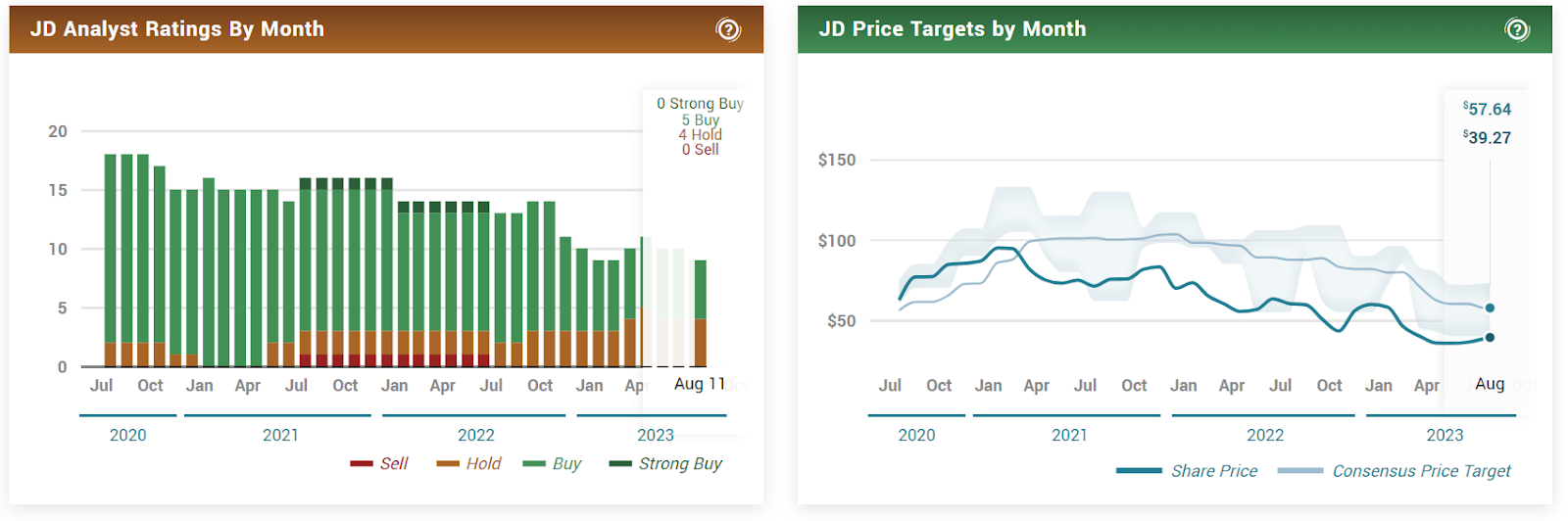Click the Aug axis label in price chart
Viewport: 1568px width, 521px height.
point(1490,384)
